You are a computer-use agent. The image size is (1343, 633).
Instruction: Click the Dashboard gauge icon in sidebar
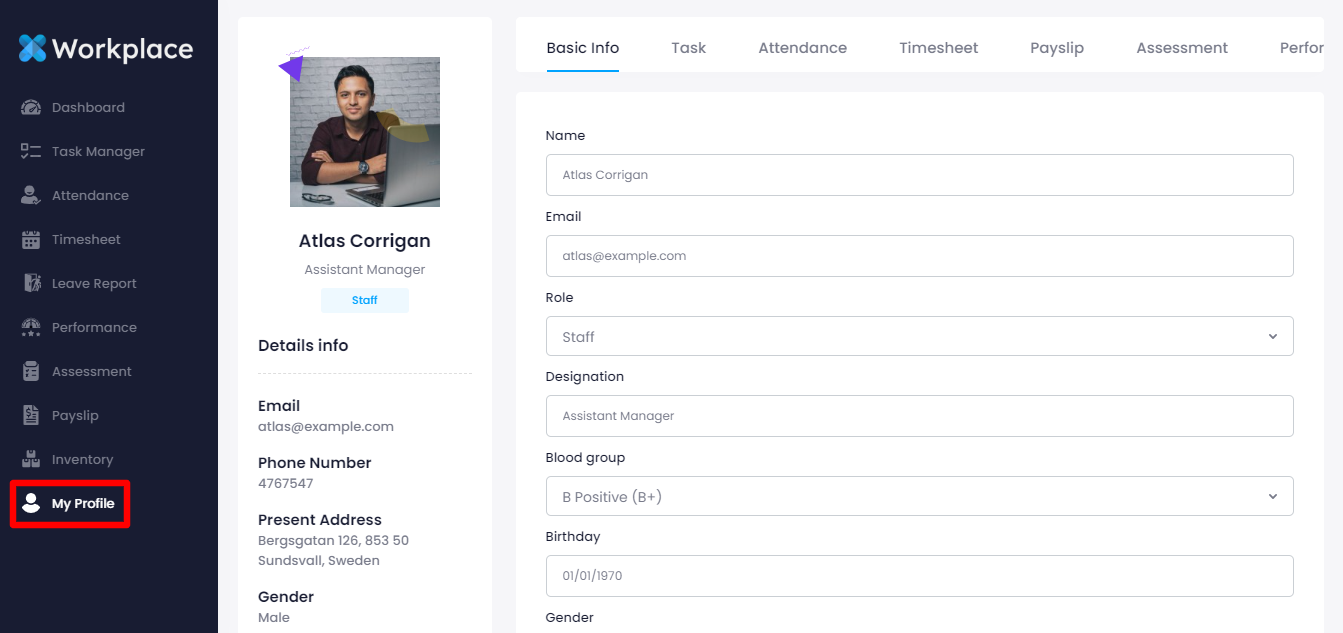[31, 108]
